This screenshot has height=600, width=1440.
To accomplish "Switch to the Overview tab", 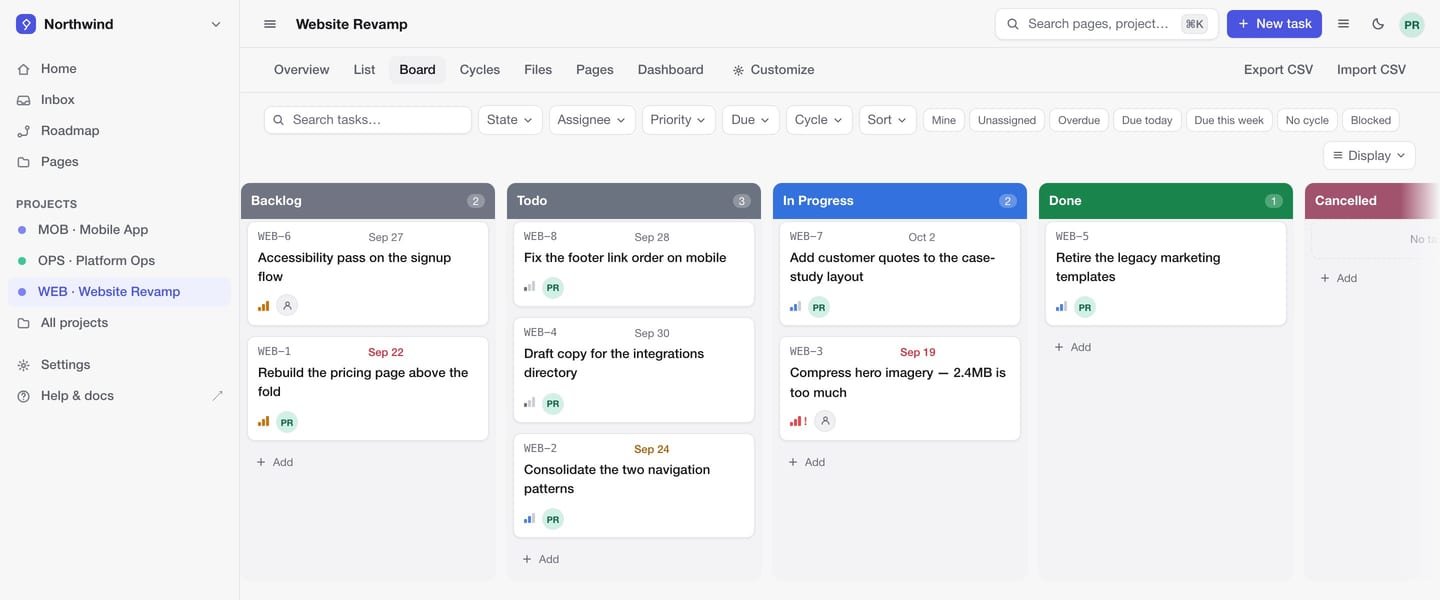I will tap(301, 70).
